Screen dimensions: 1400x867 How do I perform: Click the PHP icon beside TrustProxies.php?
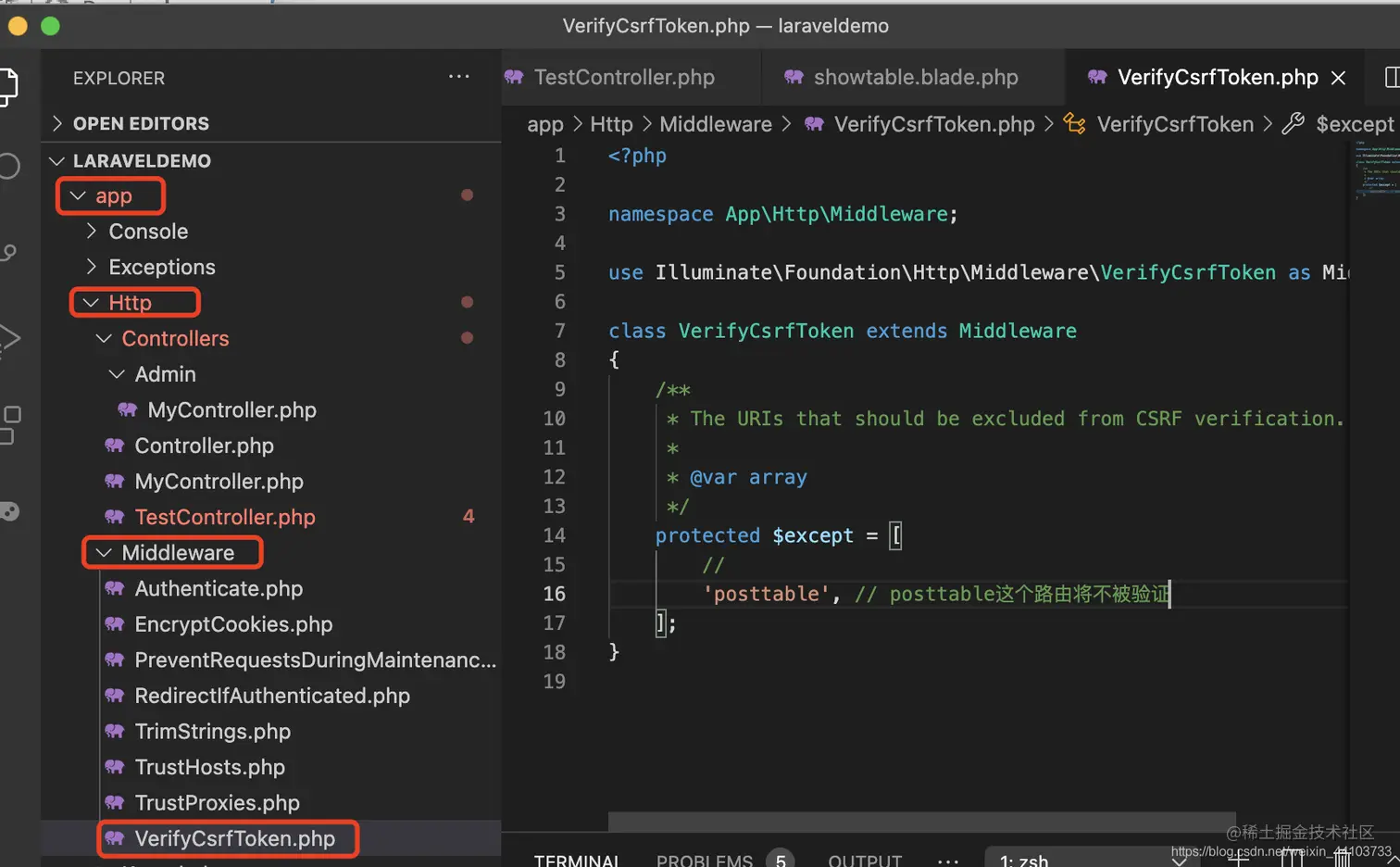click(x=115, y=802)
